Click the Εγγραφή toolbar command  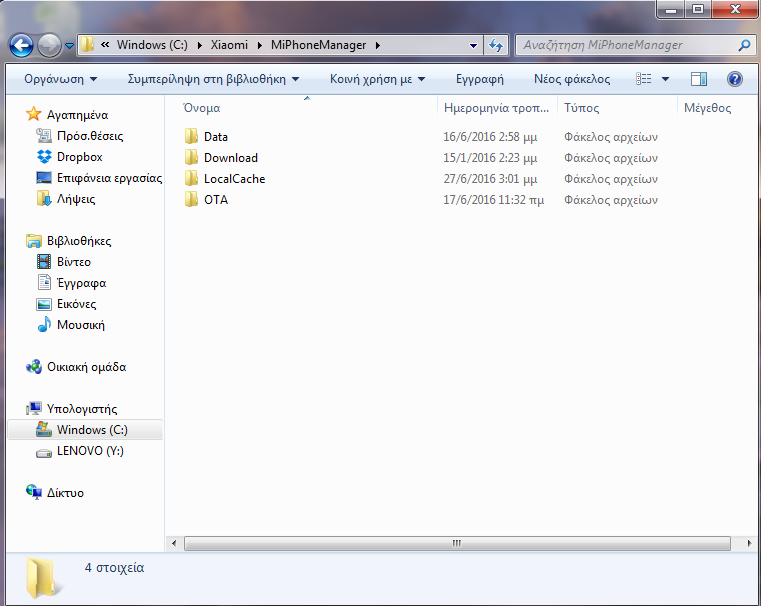480,79
